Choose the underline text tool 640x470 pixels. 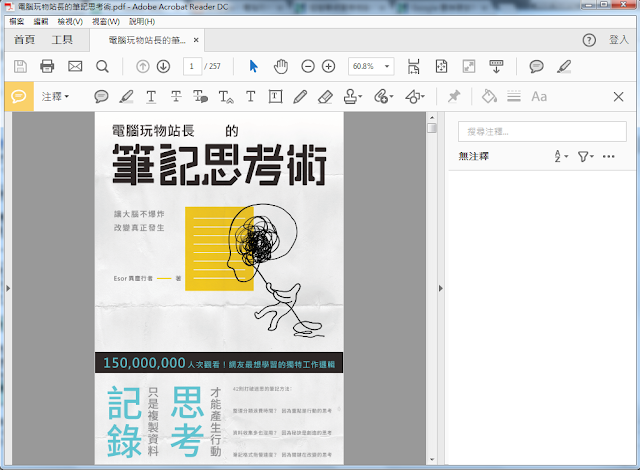click(151, 97)
